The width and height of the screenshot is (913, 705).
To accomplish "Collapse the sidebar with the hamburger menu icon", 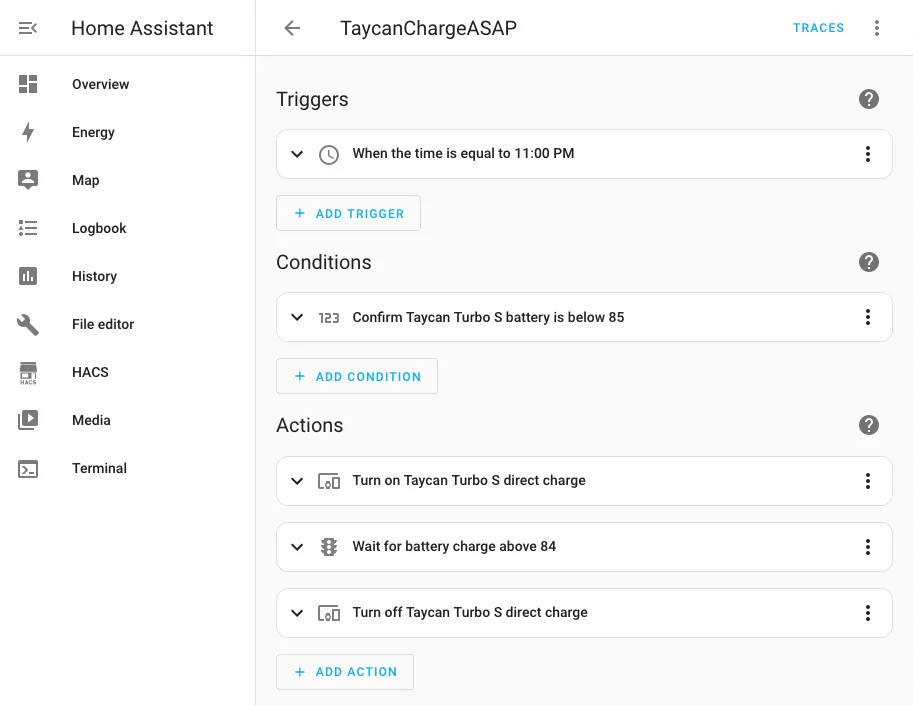I will coord(28,28).
